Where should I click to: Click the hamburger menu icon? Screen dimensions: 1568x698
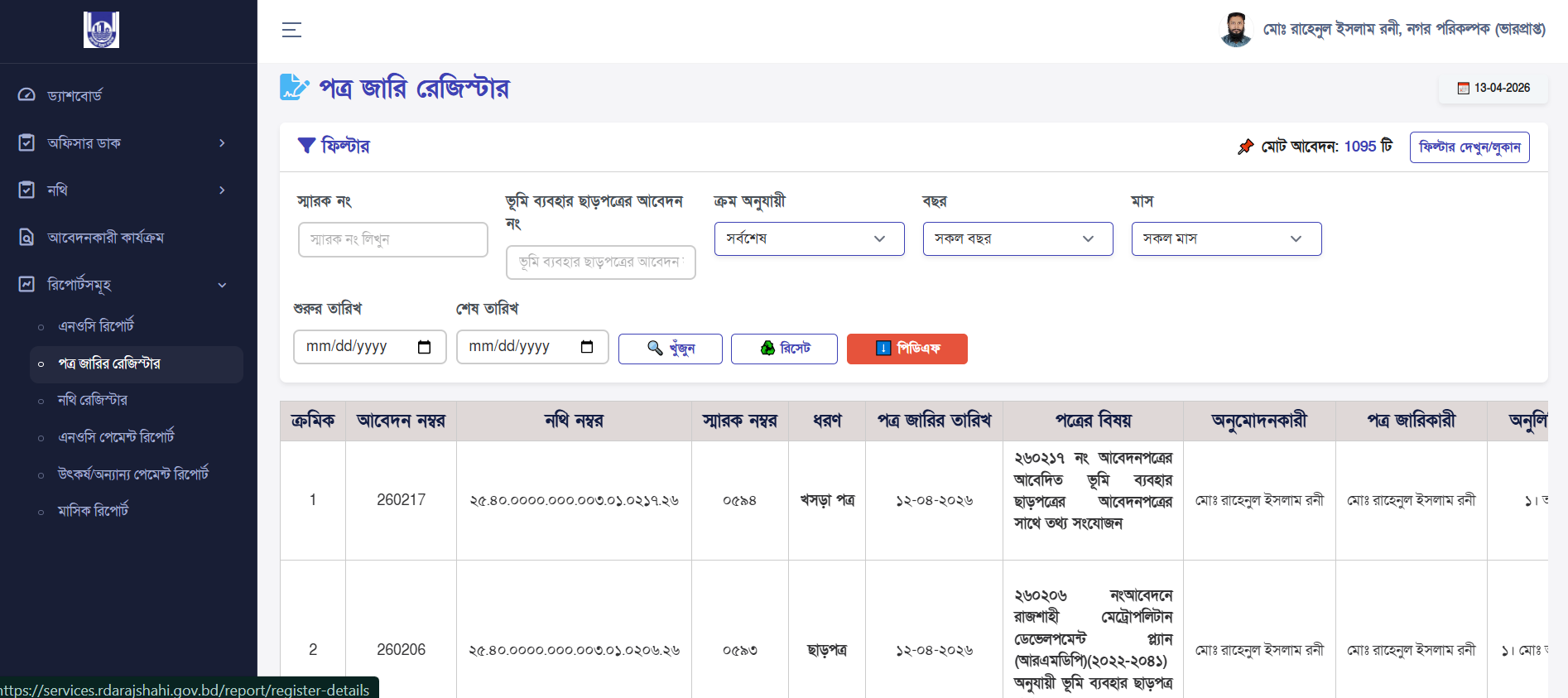pos(291,30)
